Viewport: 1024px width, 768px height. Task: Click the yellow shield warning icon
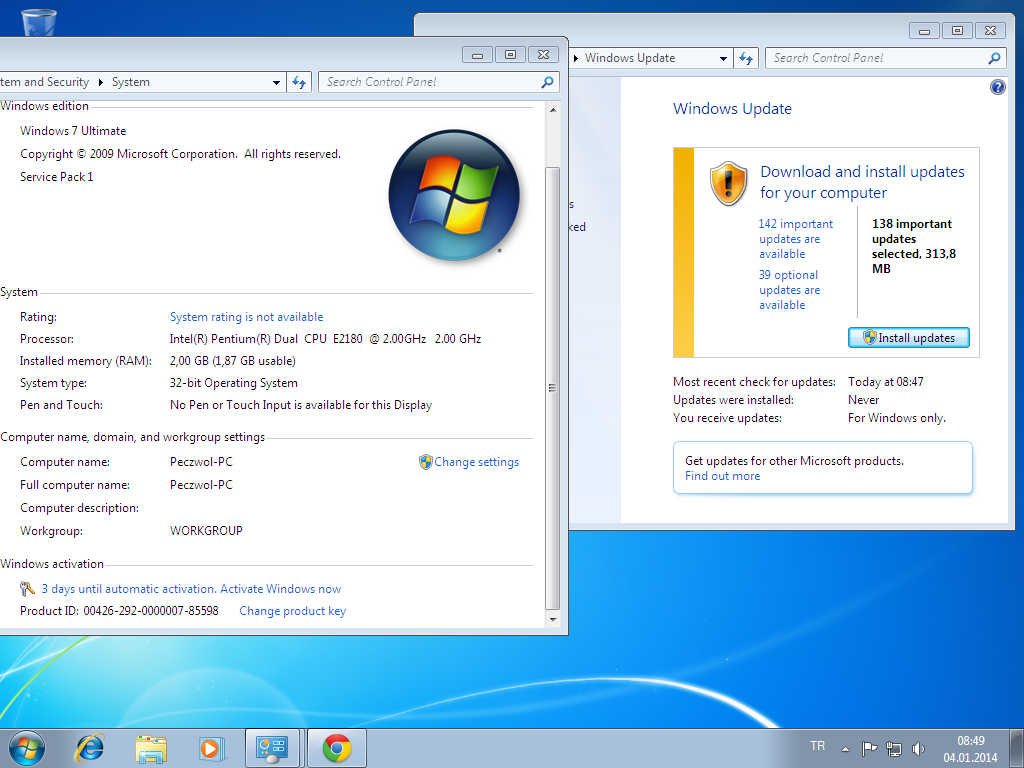[728, 184]
